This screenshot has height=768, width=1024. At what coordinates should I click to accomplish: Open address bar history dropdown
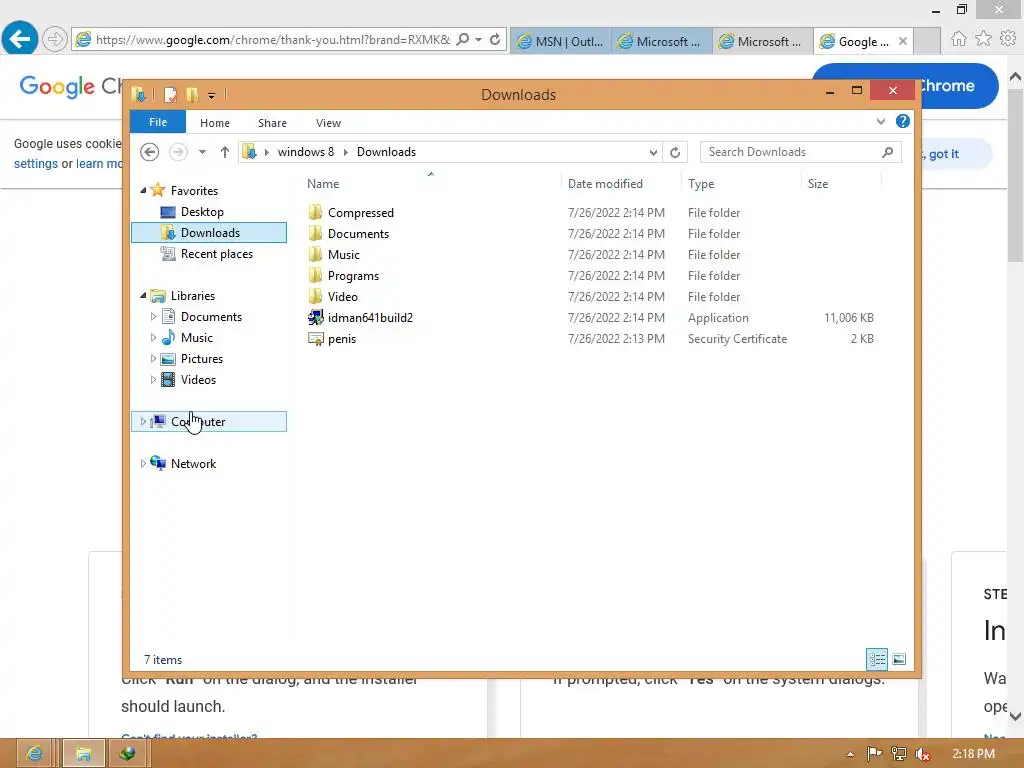pos(653,152)
